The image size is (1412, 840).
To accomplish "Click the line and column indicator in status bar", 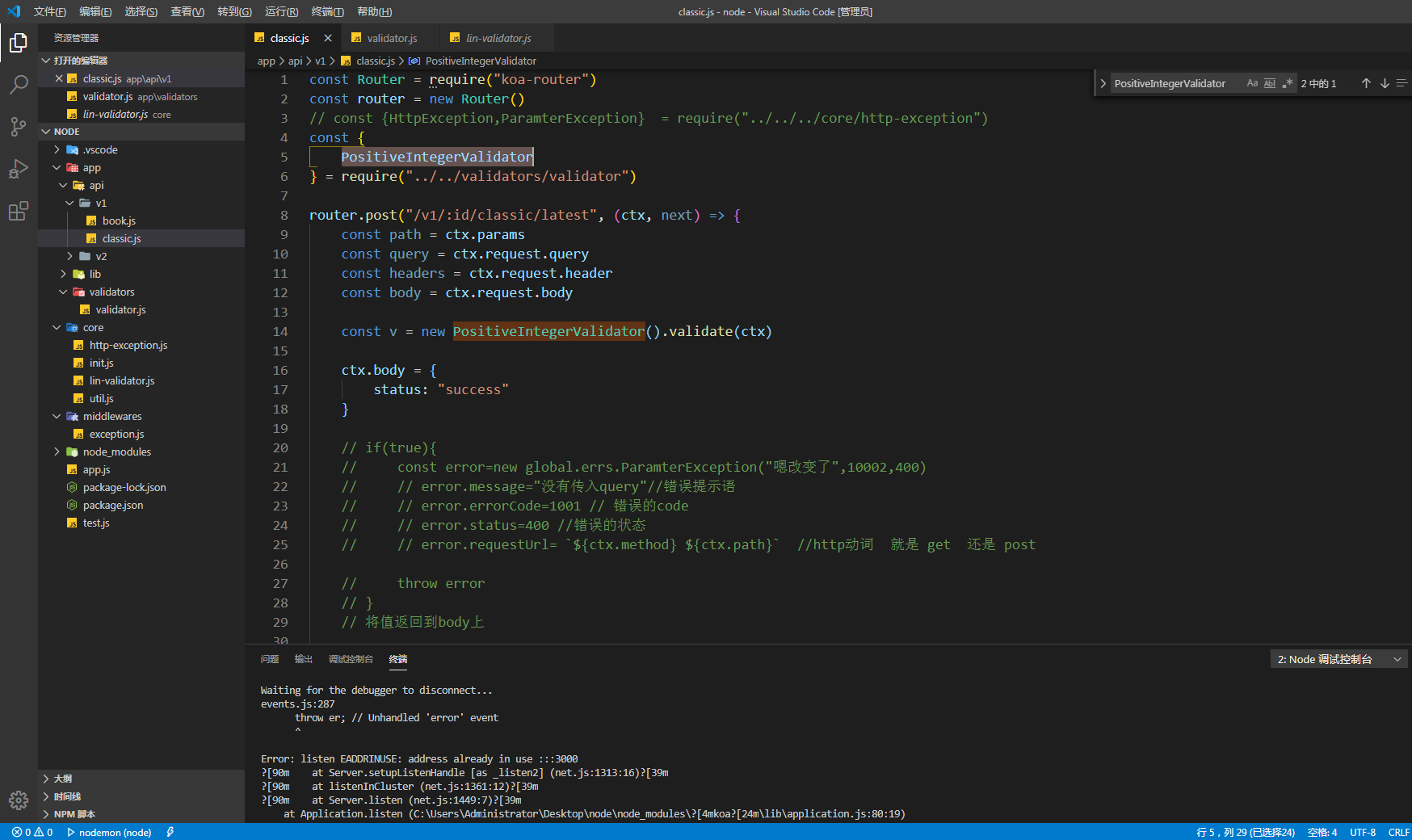I will coord(1245,832).
